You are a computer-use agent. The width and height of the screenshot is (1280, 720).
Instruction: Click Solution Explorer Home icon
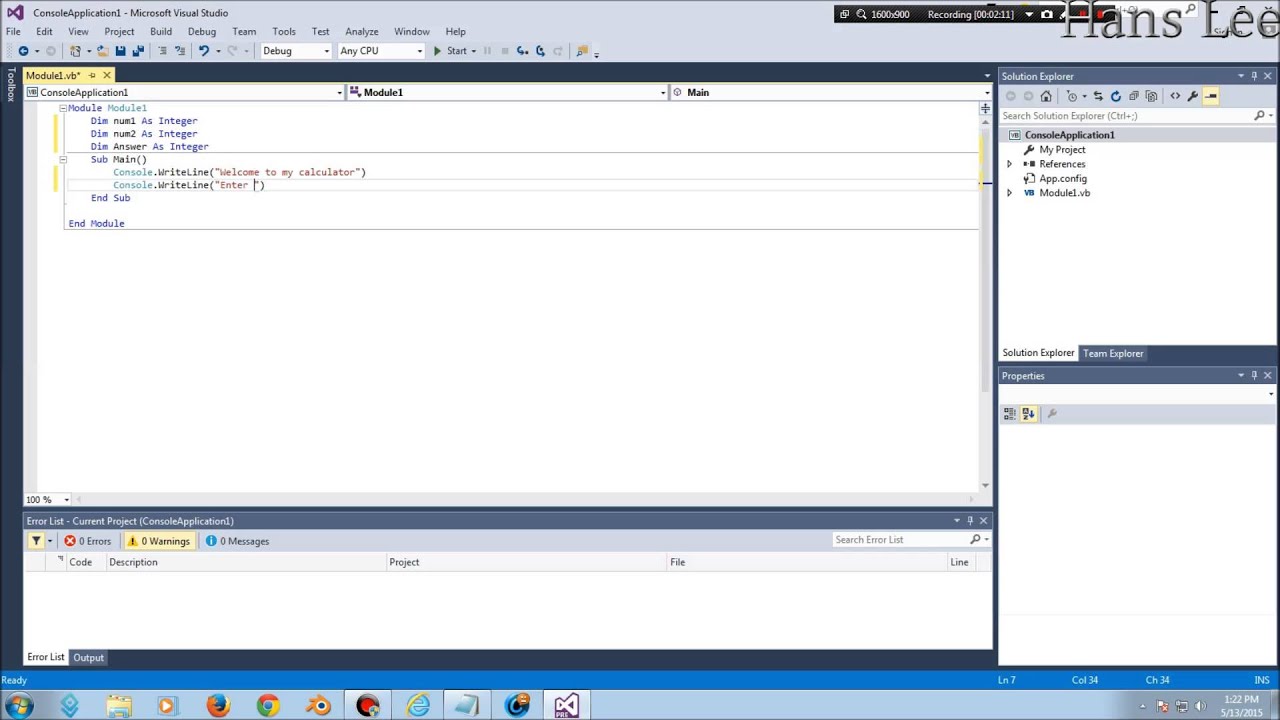coord(1046,96)
